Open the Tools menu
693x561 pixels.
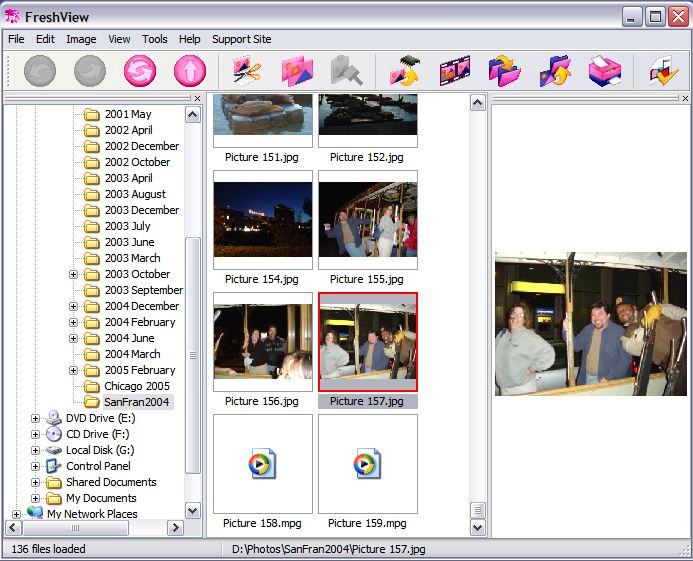[154, 39]
